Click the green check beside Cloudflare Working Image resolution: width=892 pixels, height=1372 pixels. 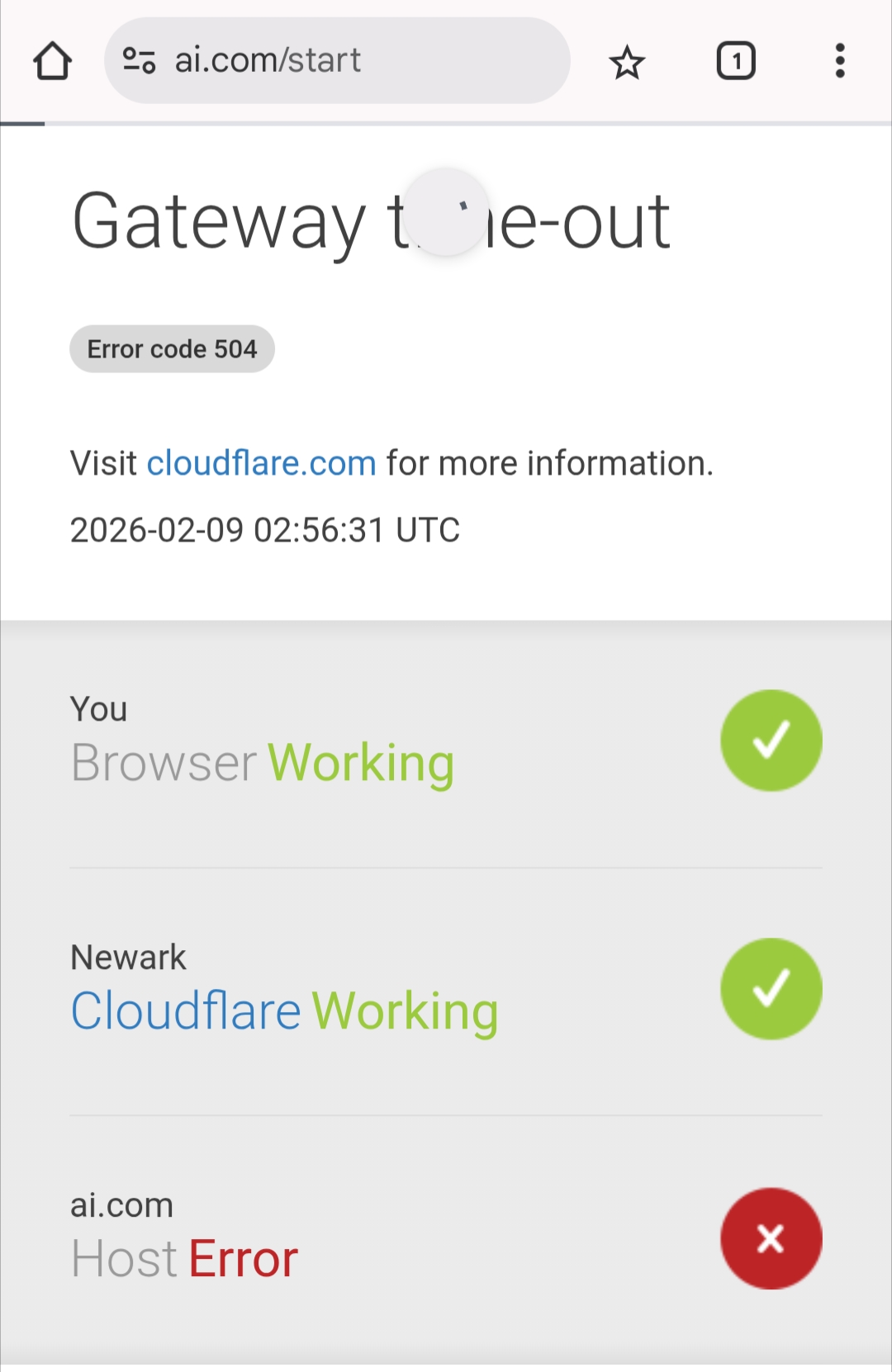tap(771, 988)
